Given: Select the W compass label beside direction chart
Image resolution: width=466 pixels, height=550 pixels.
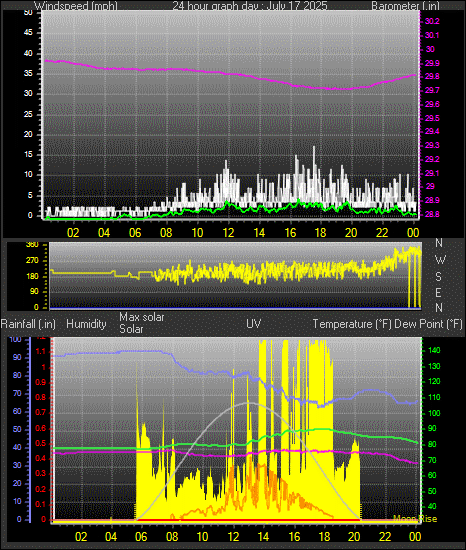Looking at the screenshot, I should (440, 260).
